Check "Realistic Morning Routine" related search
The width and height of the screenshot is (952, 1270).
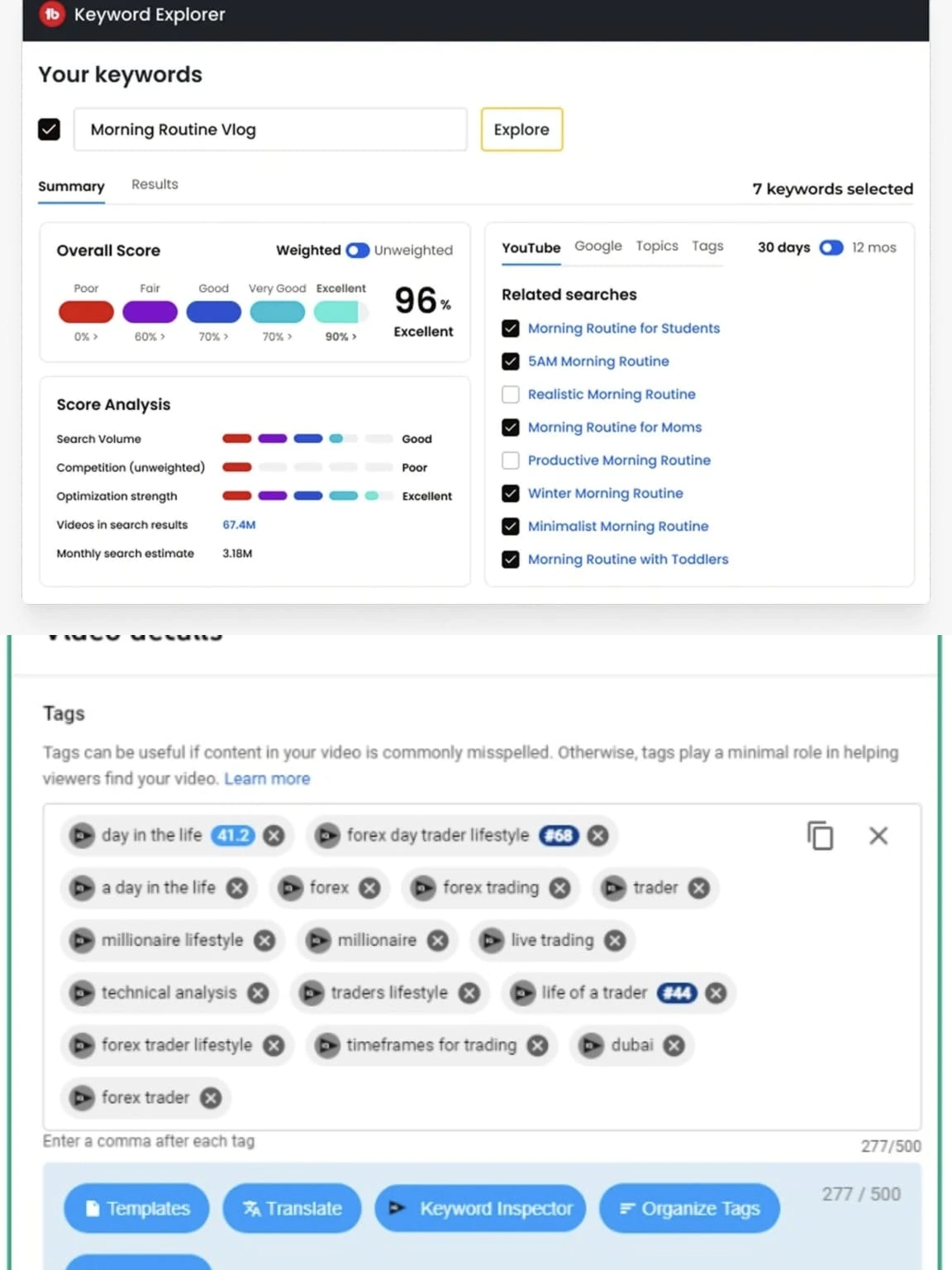pyautogui.click(x=510, y=394)
